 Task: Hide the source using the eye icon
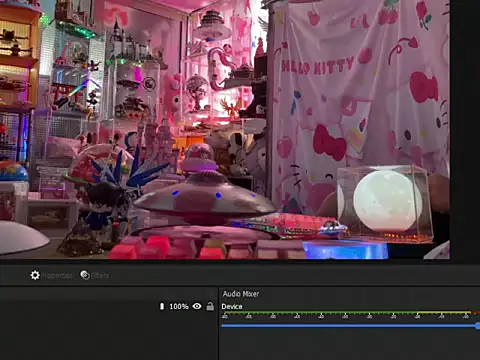point(197,306)
